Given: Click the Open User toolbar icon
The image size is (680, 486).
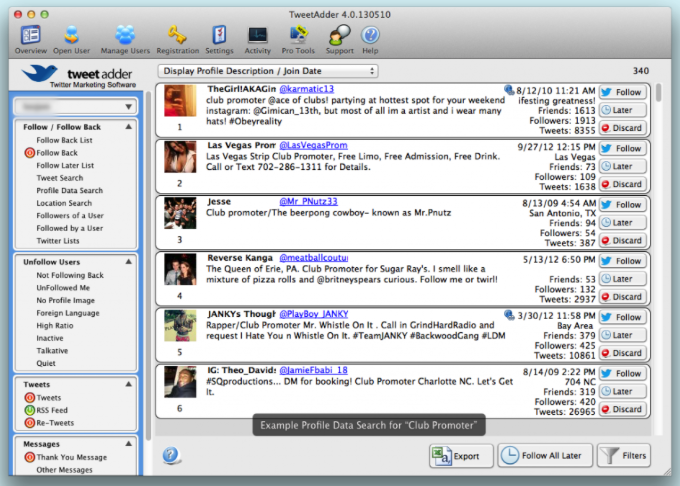Looking at the screenshot, I should 72,39.
